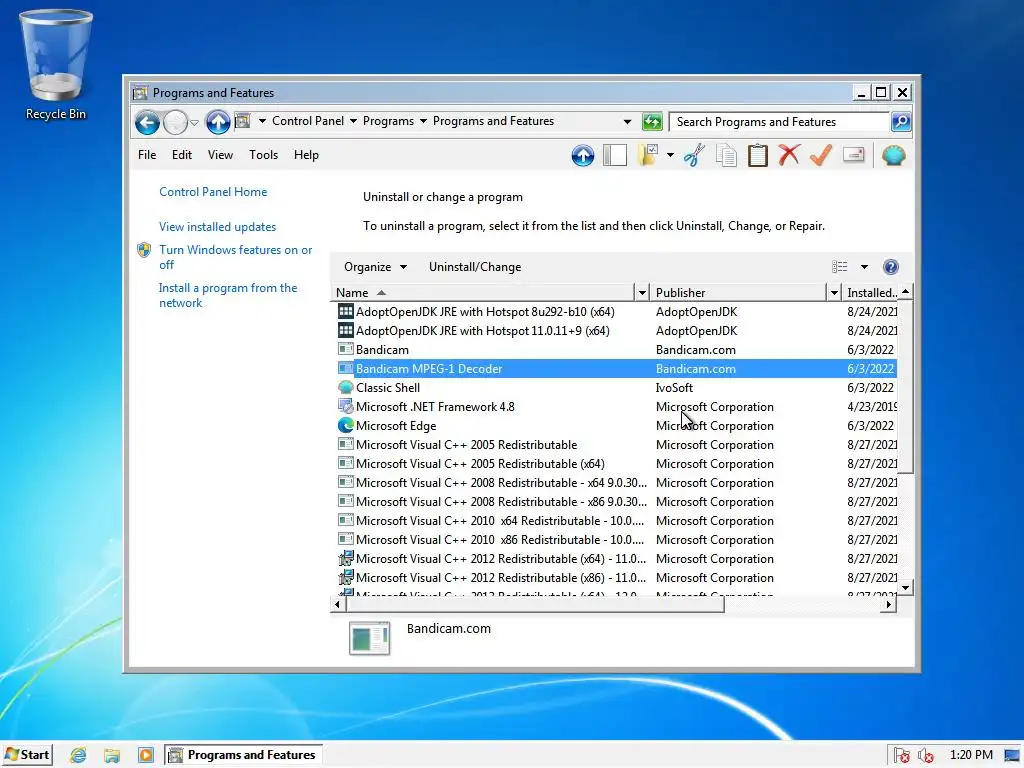Open the File menu
This screenshot has width=1024, height=768.
coord(147,155)
